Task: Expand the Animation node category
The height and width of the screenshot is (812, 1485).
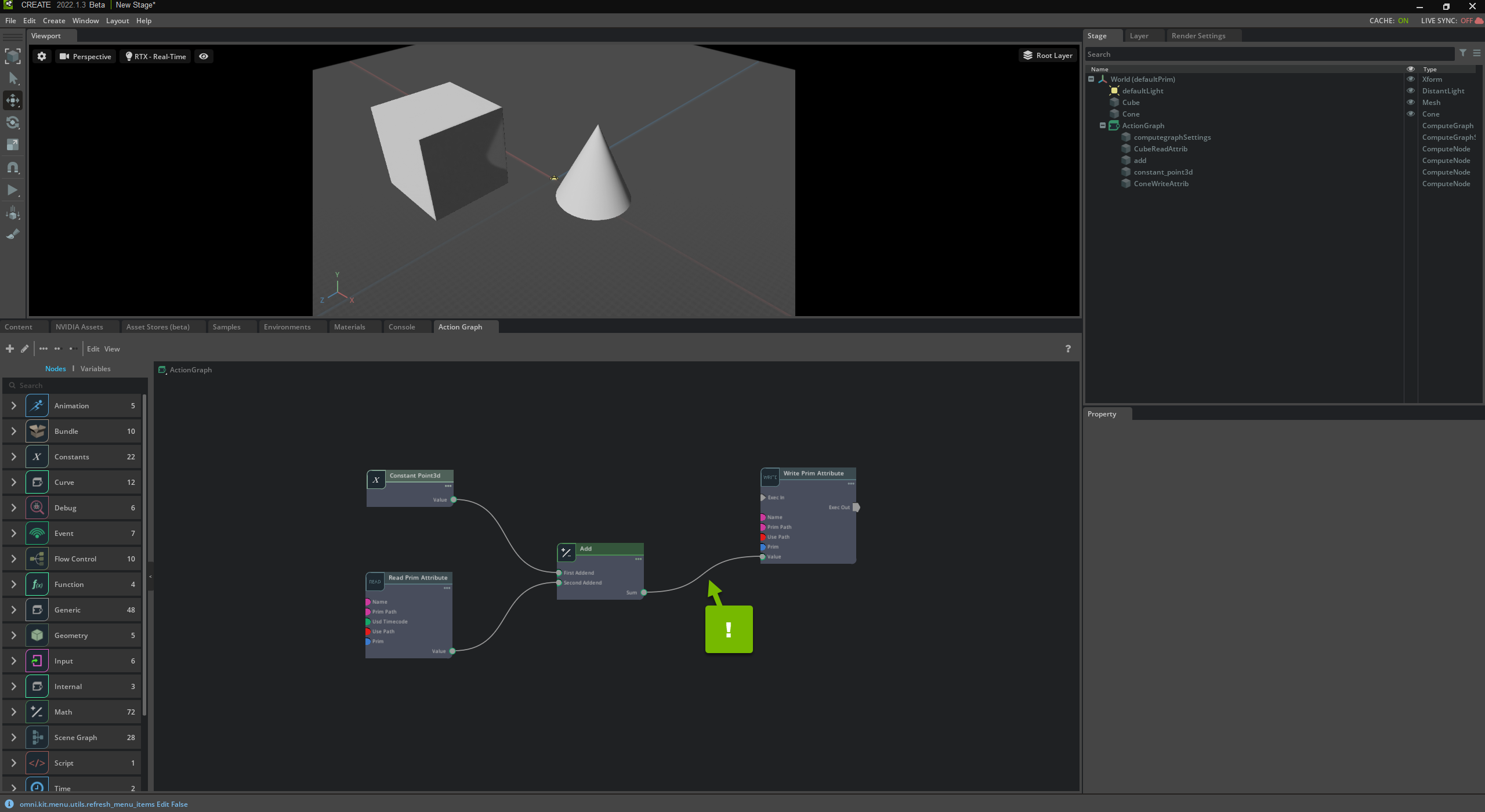Action: click(13, 405)
